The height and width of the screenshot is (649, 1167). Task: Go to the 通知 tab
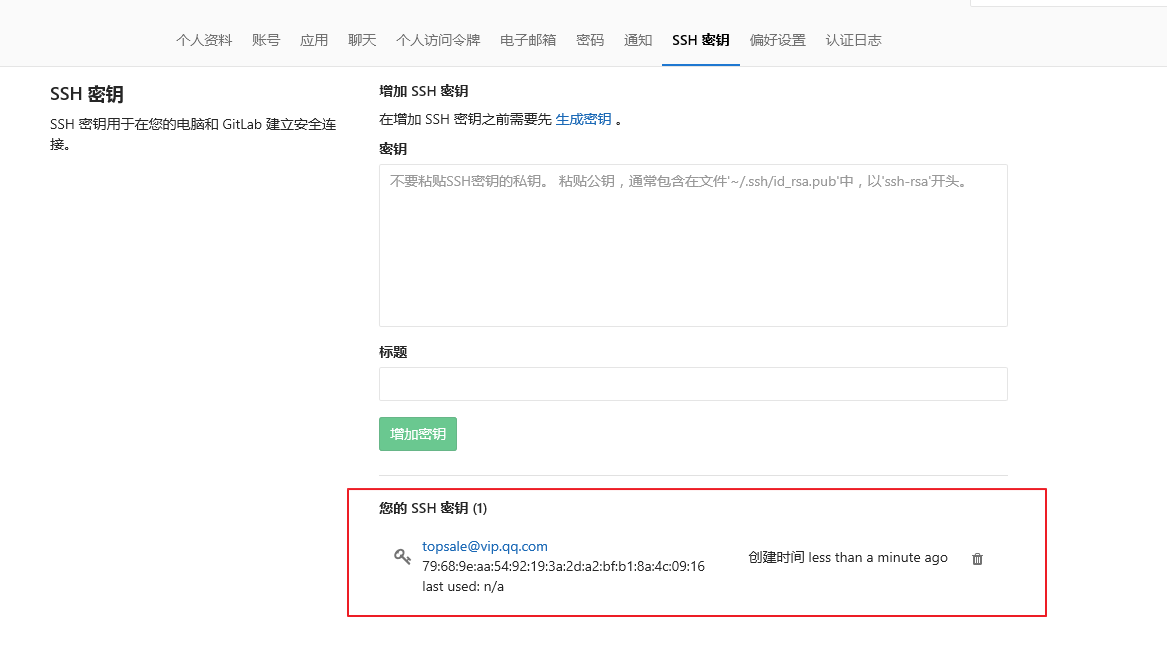(638, 40)
